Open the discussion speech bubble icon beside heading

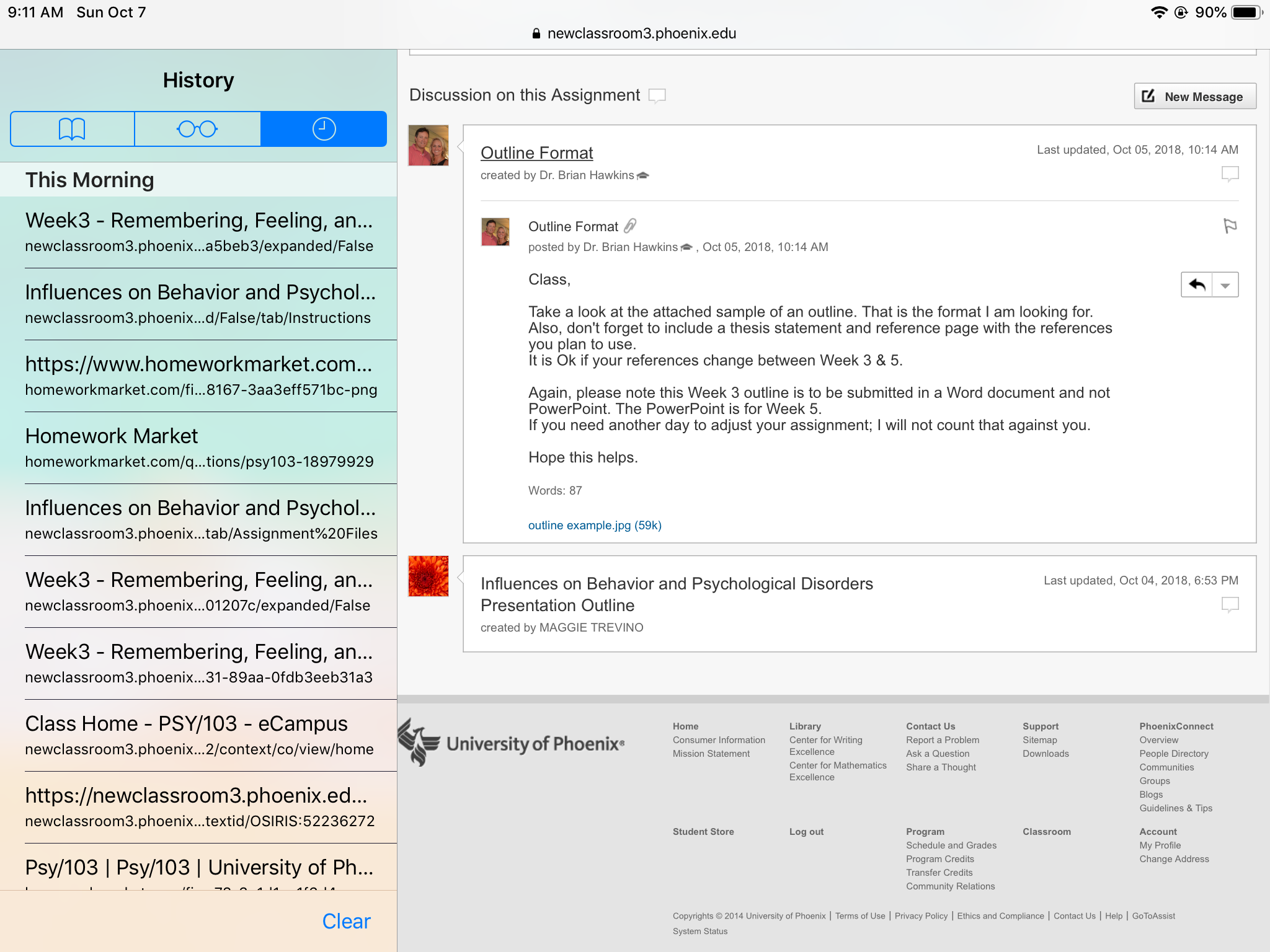[x=657, y=95]
